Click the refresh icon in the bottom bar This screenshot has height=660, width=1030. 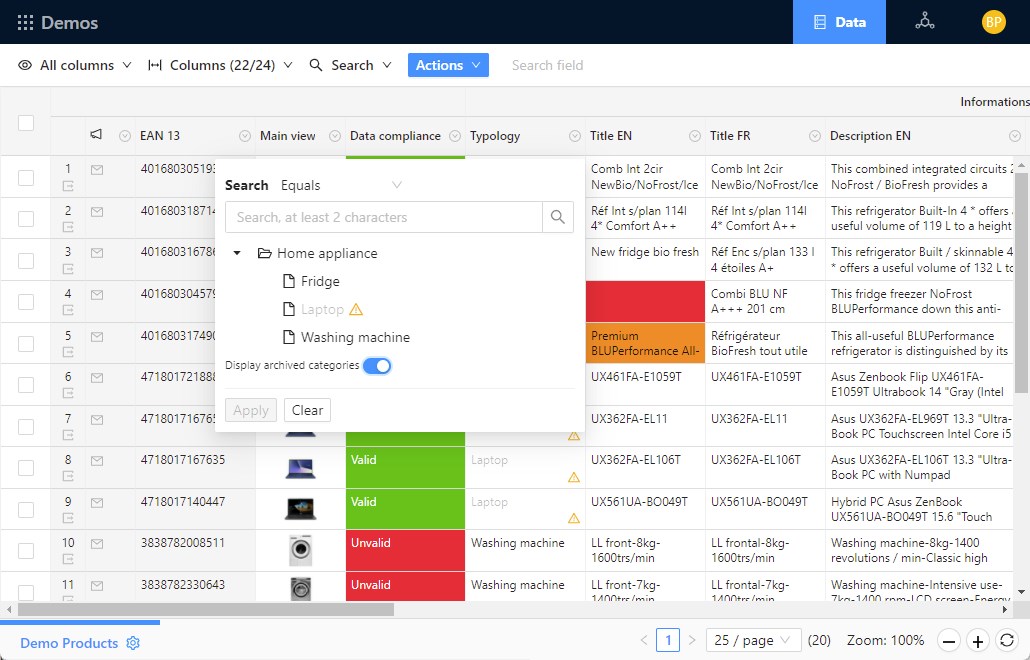pos(1007,641)
